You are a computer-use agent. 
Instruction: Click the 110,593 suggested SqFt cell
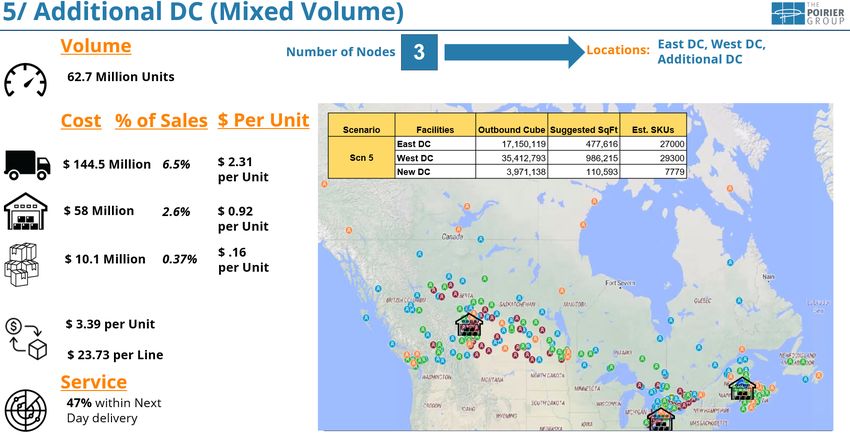tap(584, 172)
